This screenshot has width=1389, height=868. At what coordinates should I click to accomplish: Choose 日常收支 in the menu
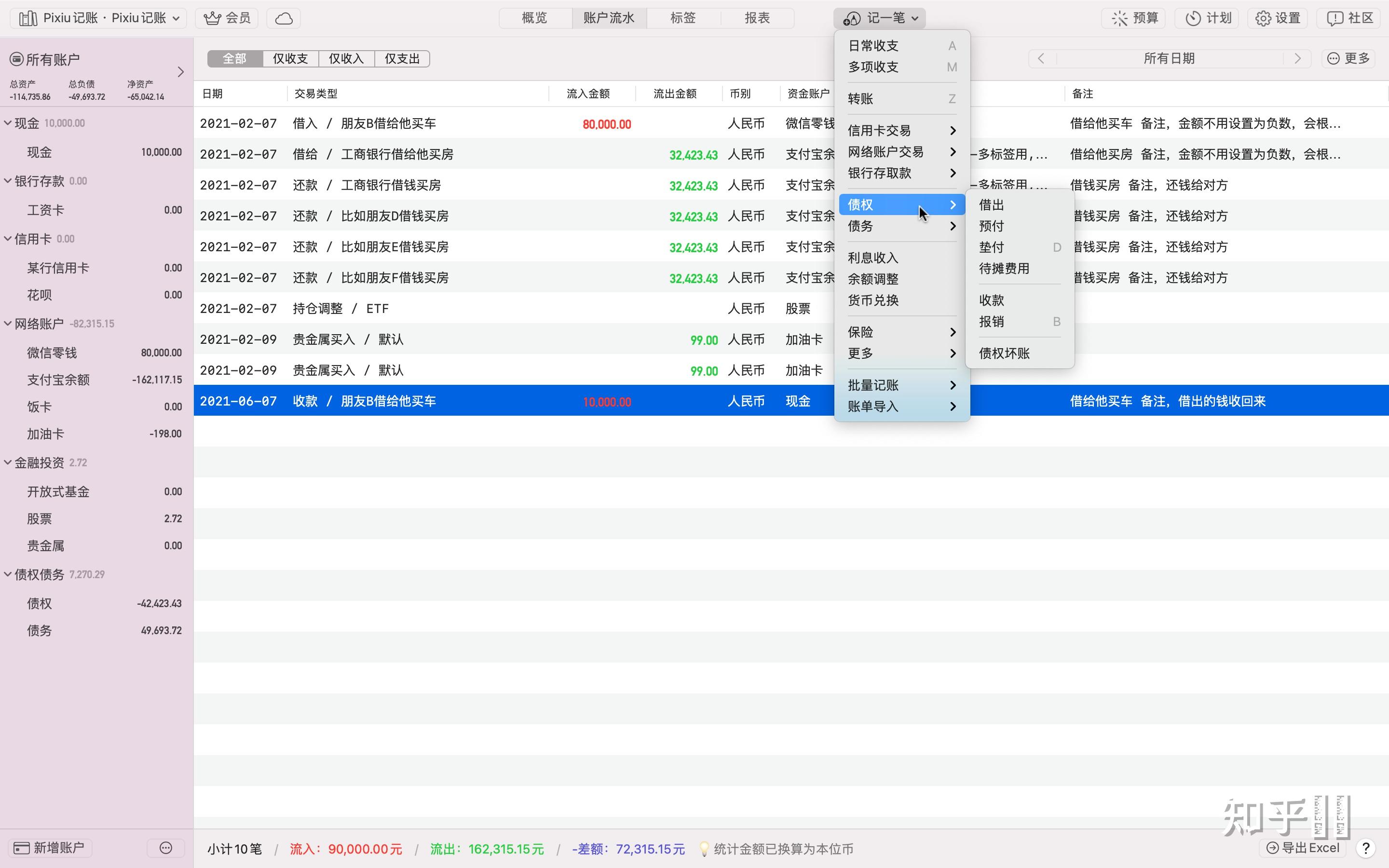[x=902, y=46]
